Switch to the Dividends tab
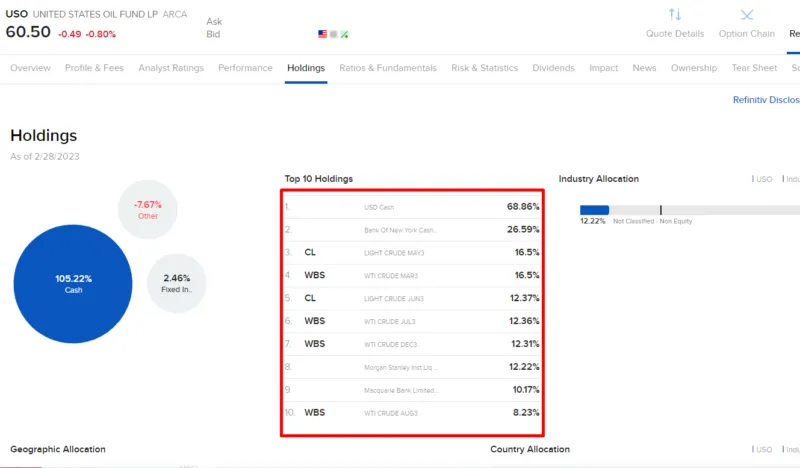 [x=553, y=68]
